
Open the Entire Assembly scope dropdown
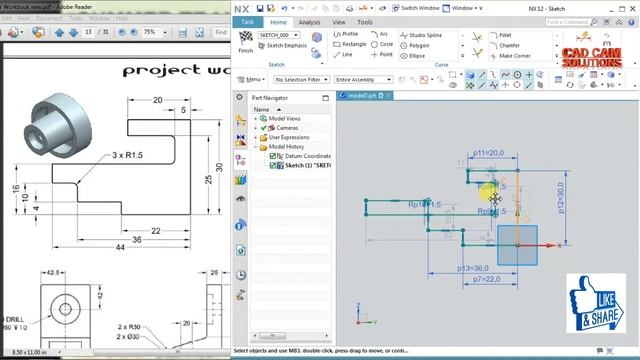pos(363,80)
